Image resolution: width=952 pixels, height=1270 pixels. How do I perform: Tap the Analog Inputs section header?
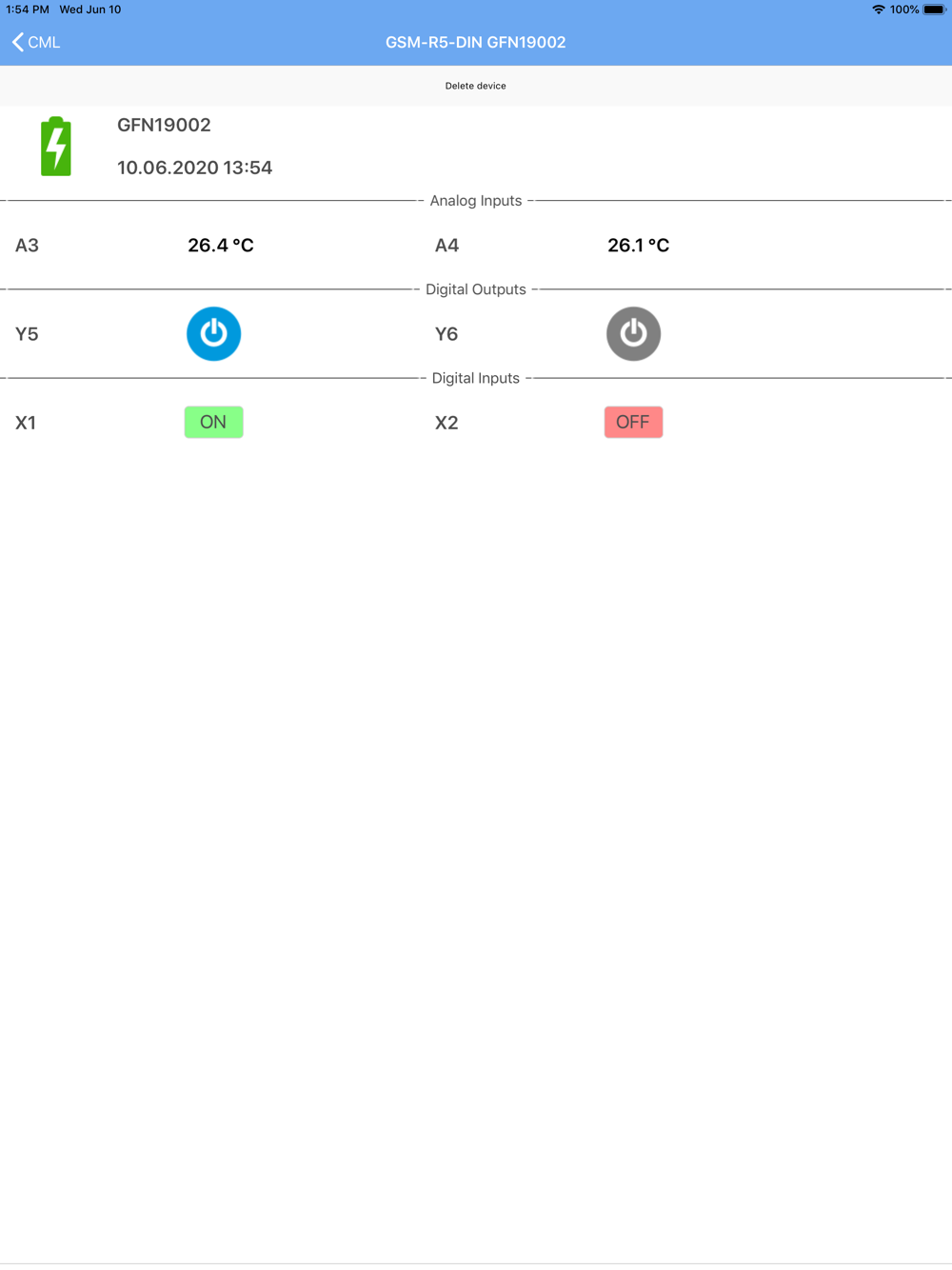click(475, 201)
